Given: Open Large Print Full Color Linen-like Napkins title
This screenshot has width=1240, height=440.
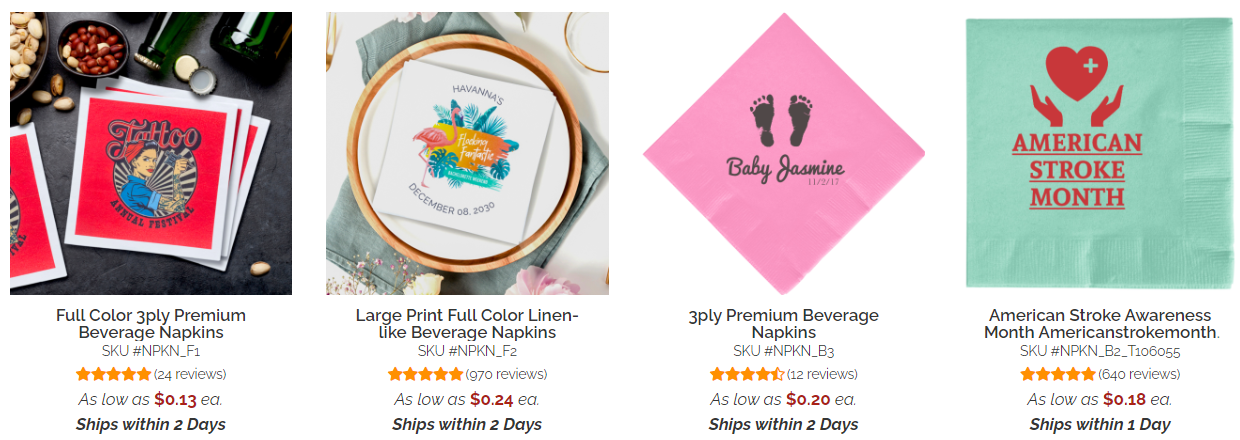Looking at the screenshot, I should pyautogui.click(x=467, y=323).
